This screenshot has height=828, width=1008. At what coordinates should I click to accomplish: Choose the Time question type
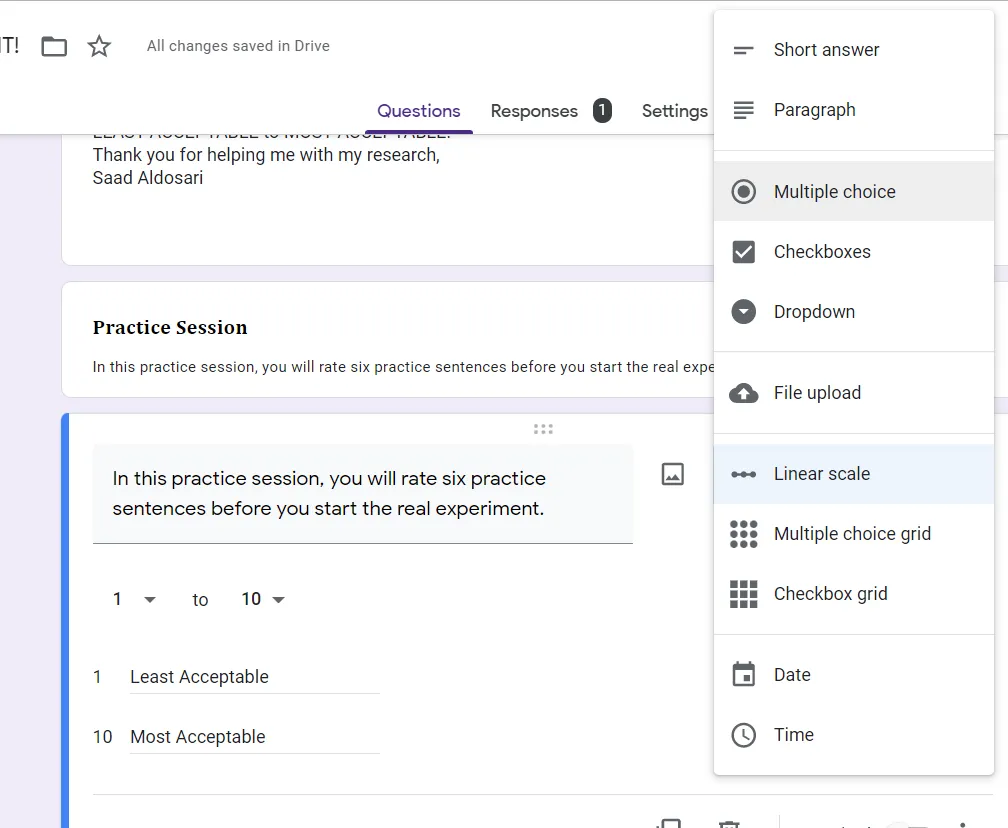pyautogui.click(x=793, y=735)
